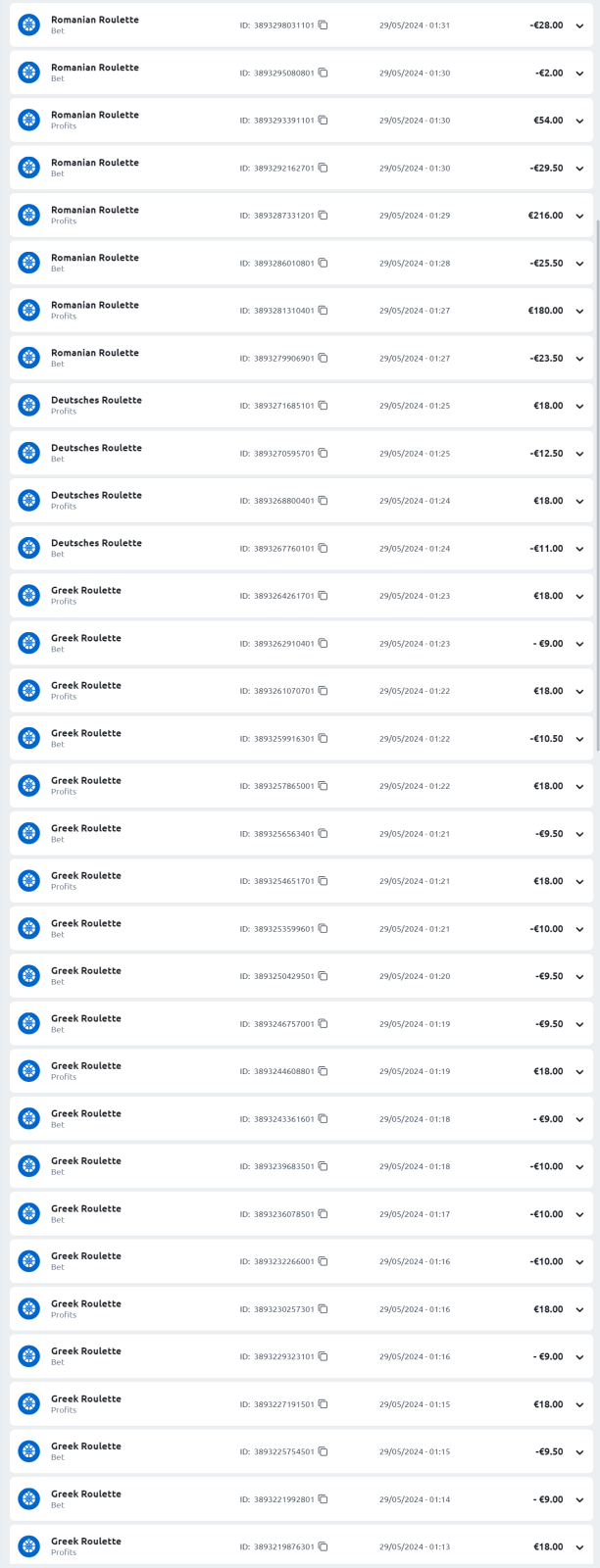The height and width of the screenshot is (1568, 600).
Task: Copy transaction ID 3893264261701
Action: click(x=324, y=596)
